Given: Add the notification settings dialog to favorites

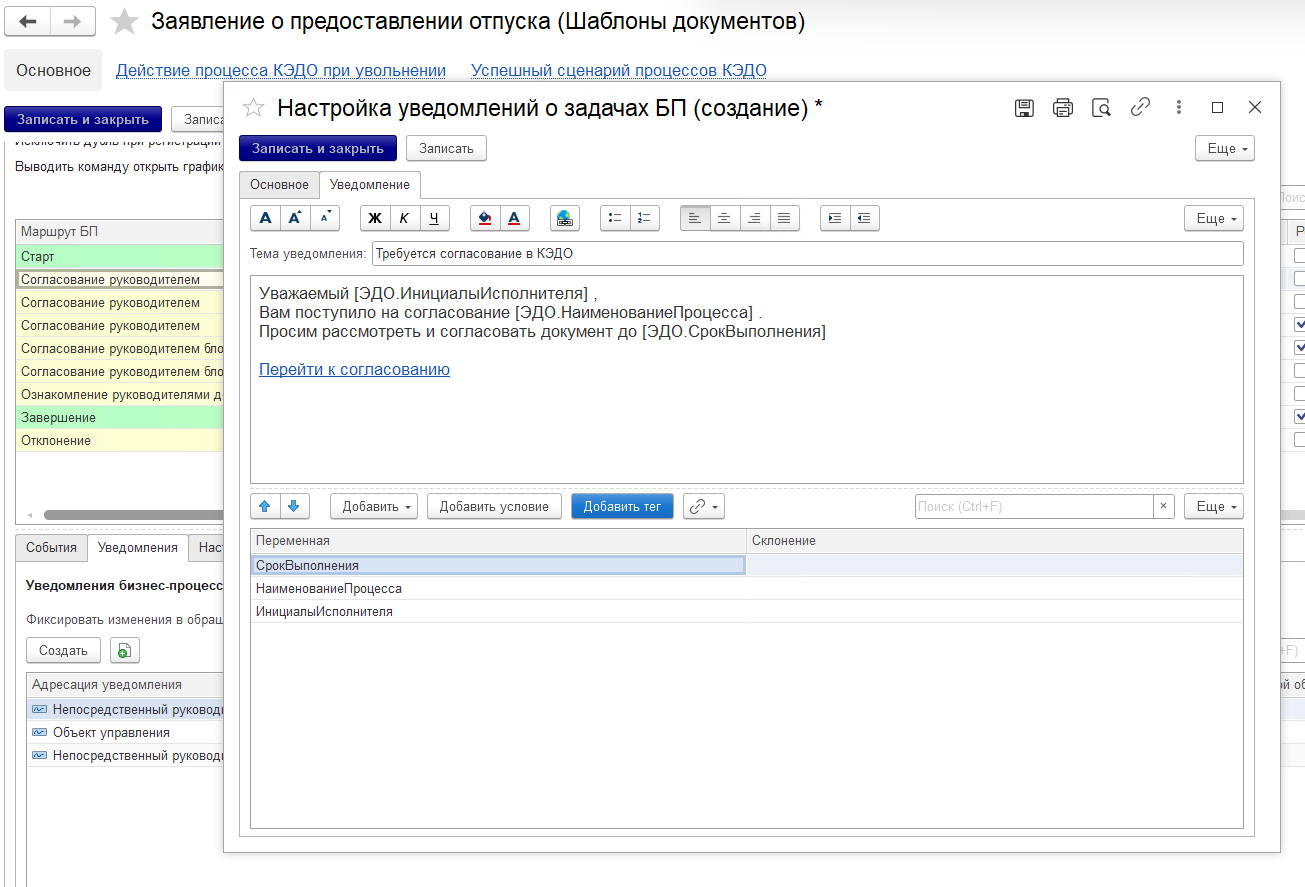Looking at the screenshot, I should [x=255, y=108].
